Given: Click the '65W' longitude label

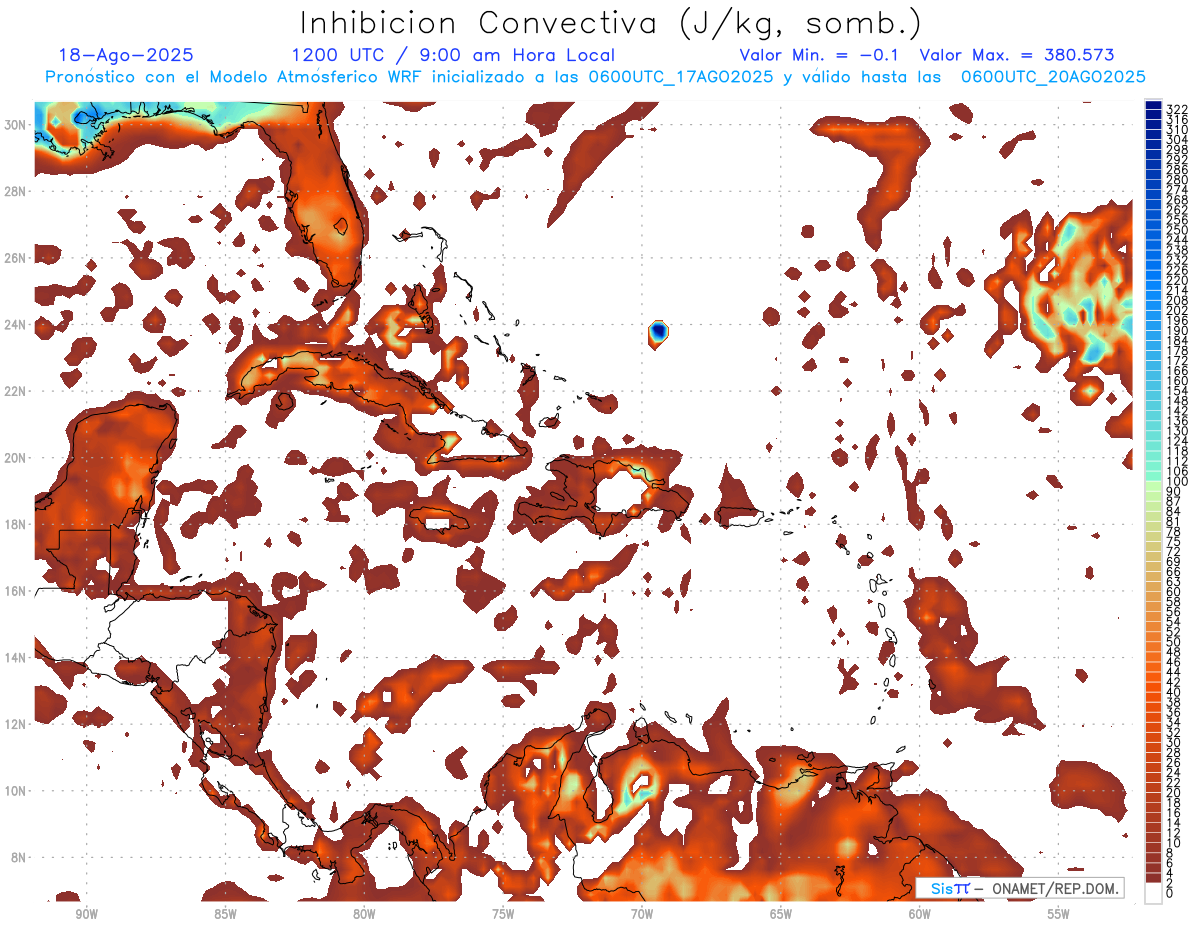Looking at the screenshot, I should click(781, 913).
